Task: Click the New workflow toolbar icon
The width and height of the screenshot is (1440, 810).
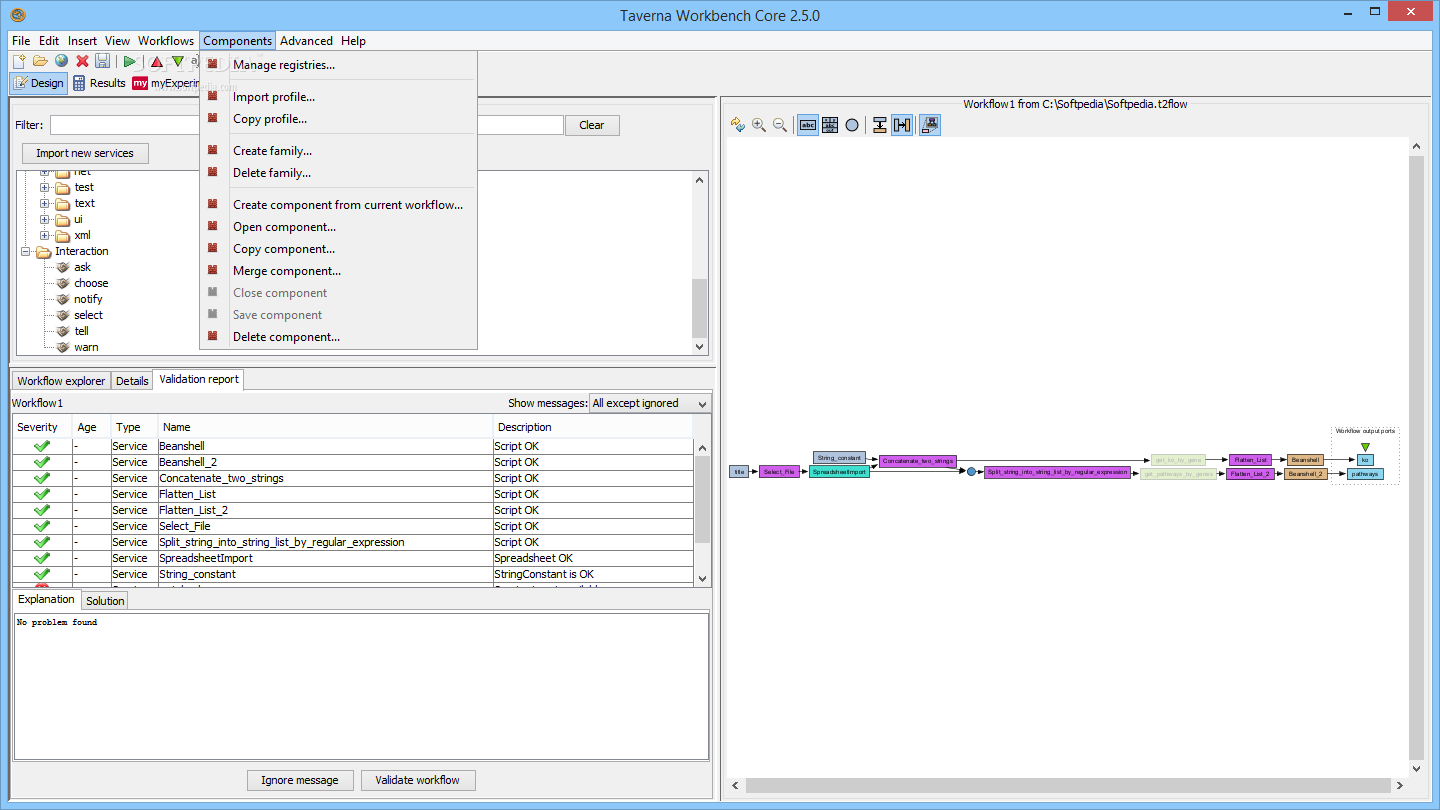Action: [x=19, y=61]
